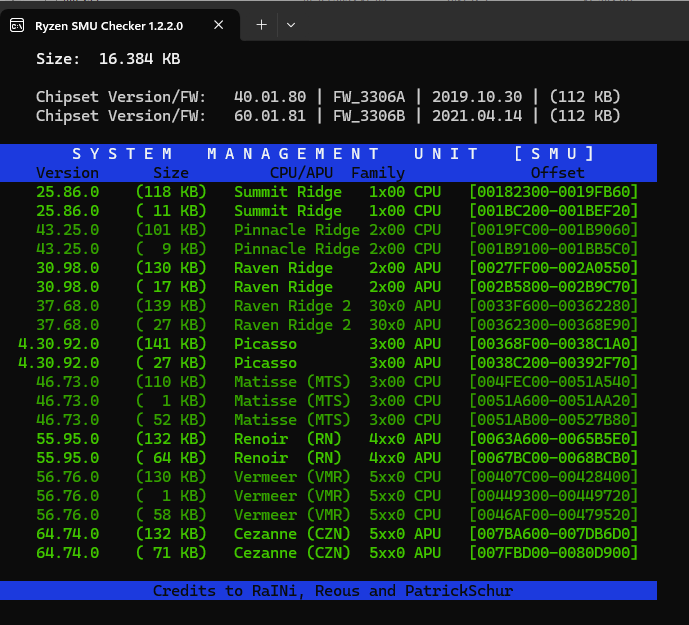The image size is (689, 625).
Task: Click Pinnacle Ridge in the 101 KB row
Action: (297, 230)
